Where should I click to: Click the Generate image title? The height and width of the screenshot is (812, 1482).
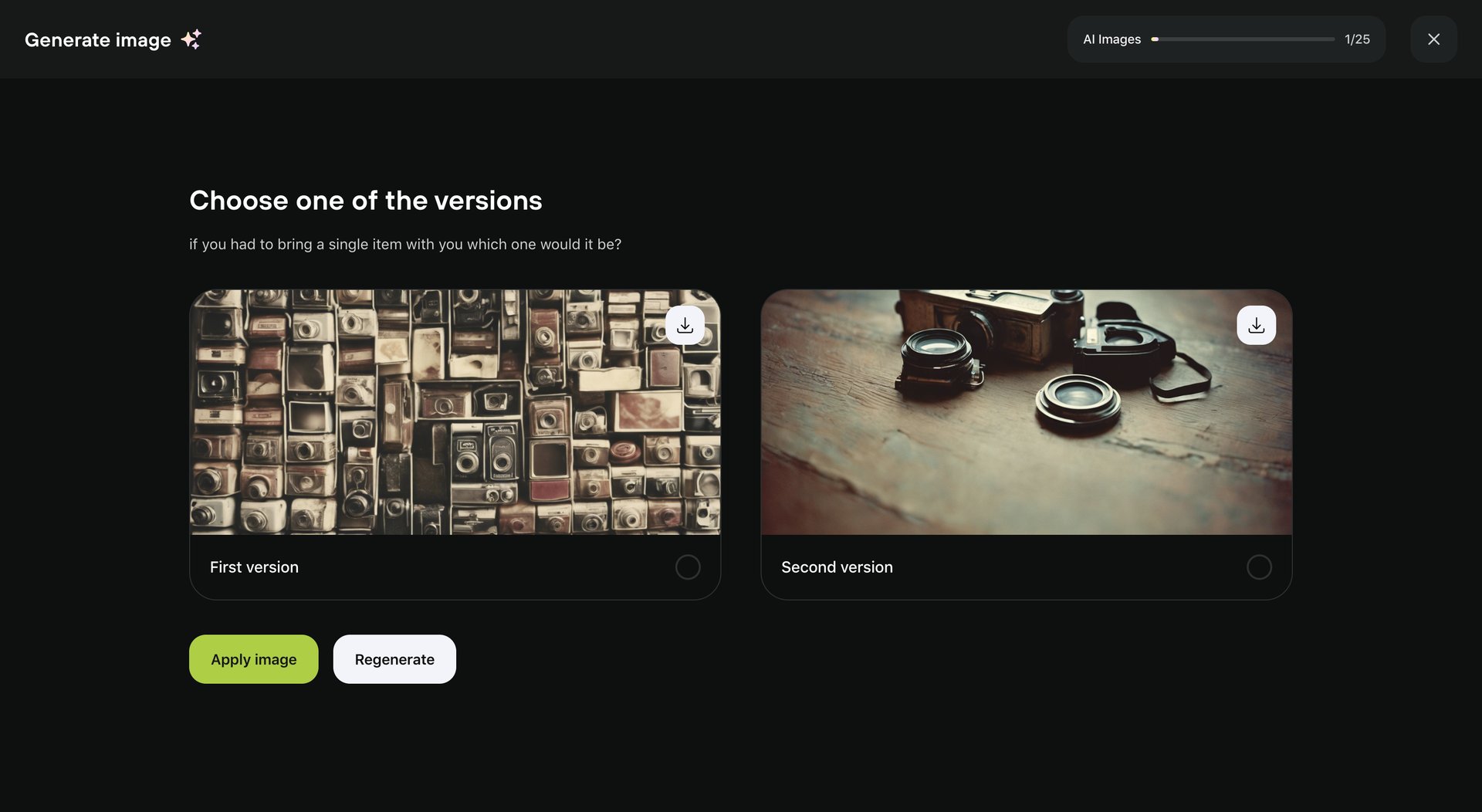point(98,39)
